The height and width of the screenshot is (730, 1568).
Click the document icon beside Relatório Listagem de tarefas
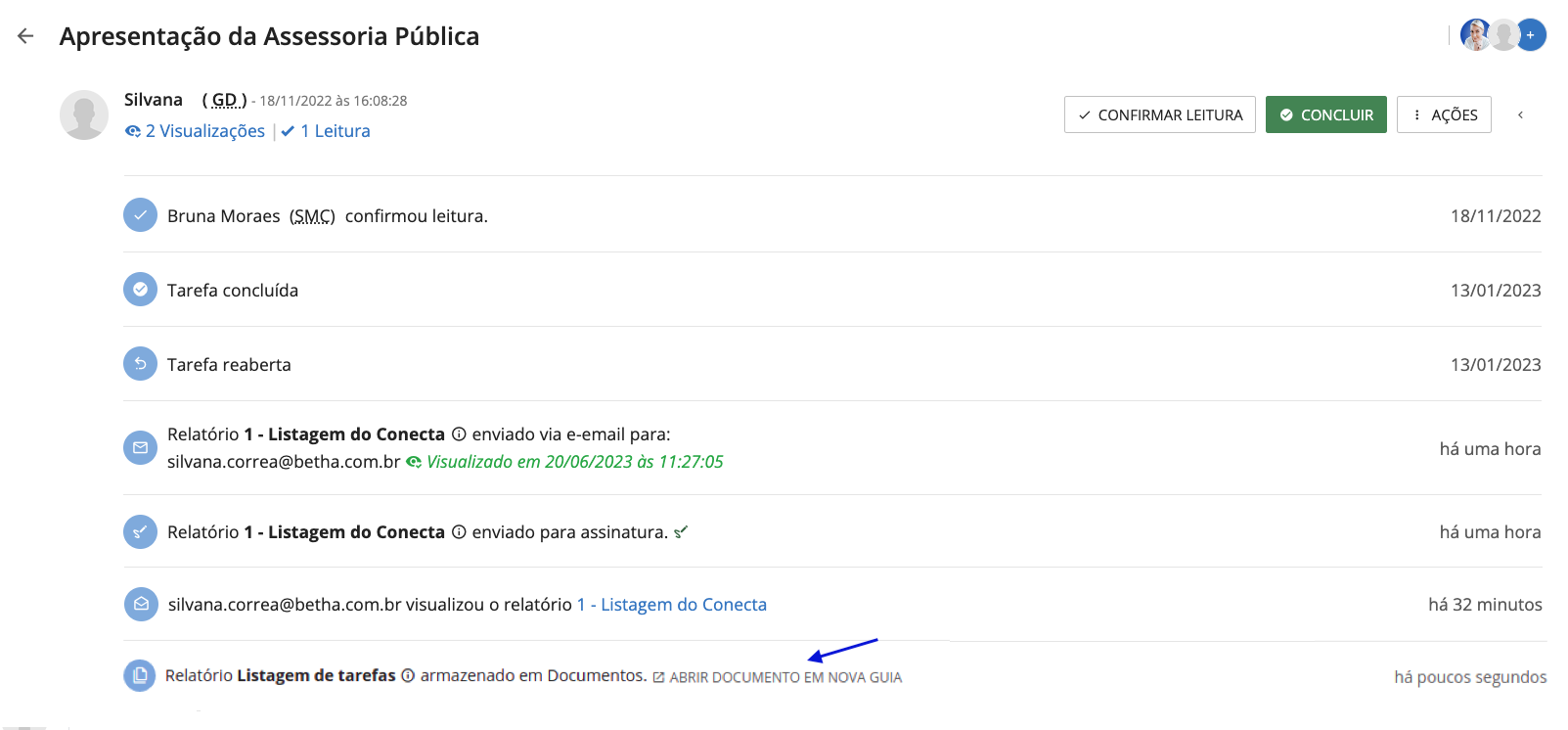tap(140, 675)
